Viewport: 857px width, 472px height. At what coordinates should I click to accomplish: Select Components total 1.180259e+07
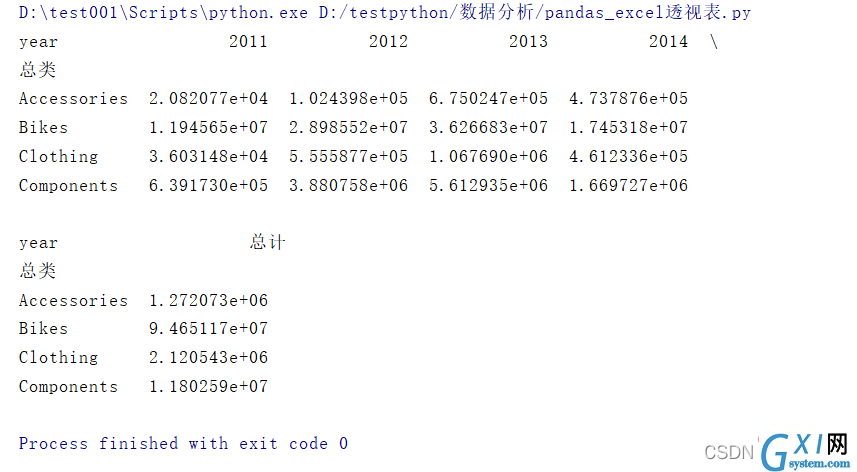208,386
